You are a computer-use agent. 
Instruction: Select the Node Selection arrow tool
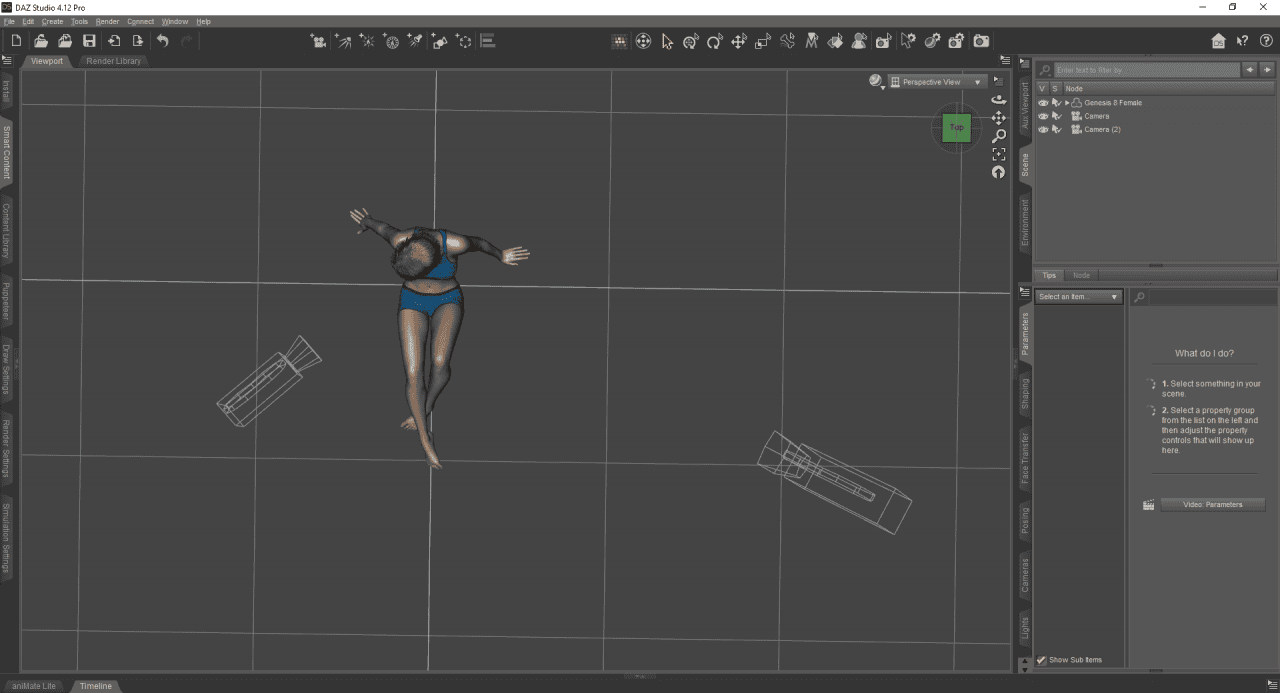tap(667, 41)
